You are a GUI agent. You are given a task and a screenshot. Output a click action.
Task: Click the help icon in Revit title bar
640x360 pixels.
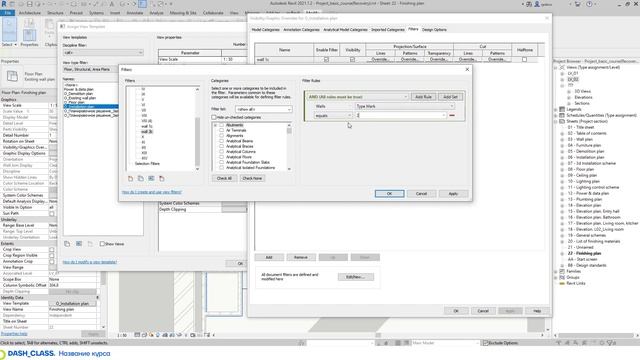(589, 4)
